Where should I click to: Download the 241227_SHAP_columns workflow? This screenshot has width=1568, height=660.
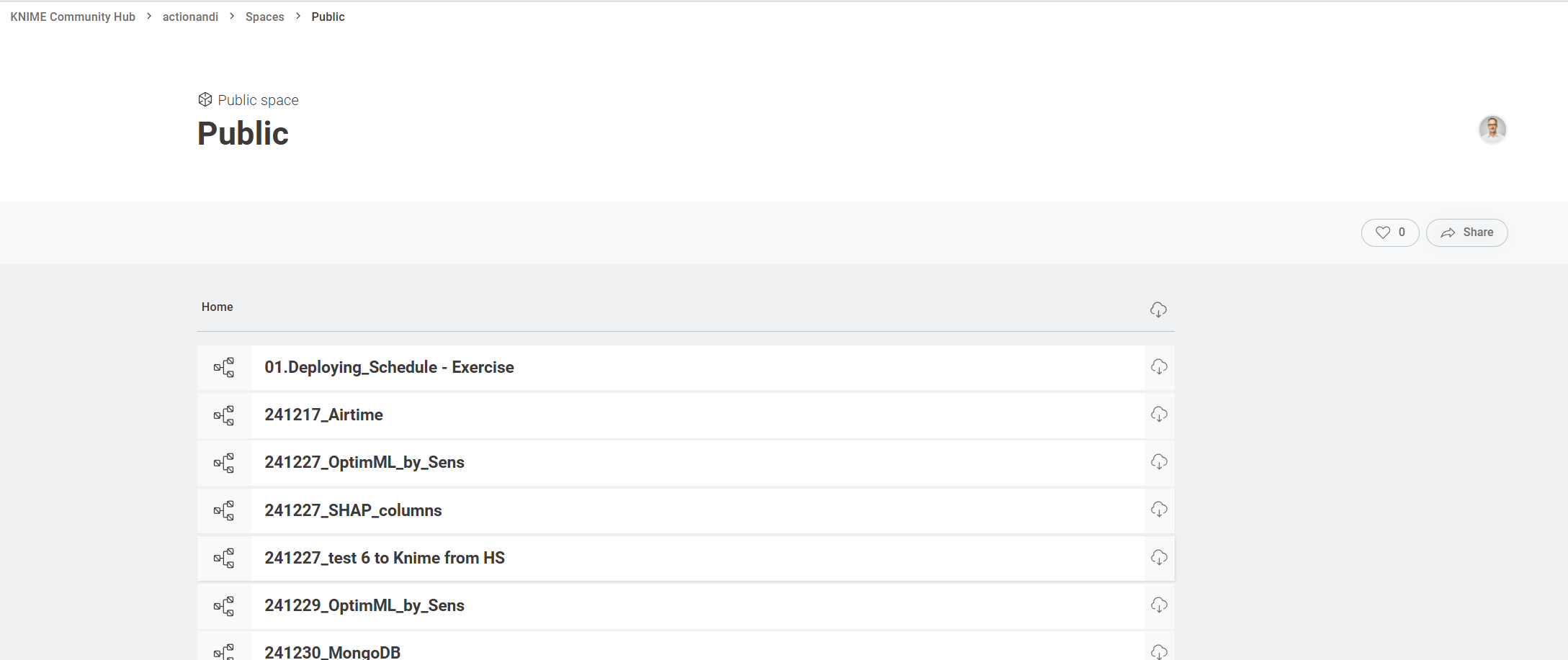[1159, 510]
